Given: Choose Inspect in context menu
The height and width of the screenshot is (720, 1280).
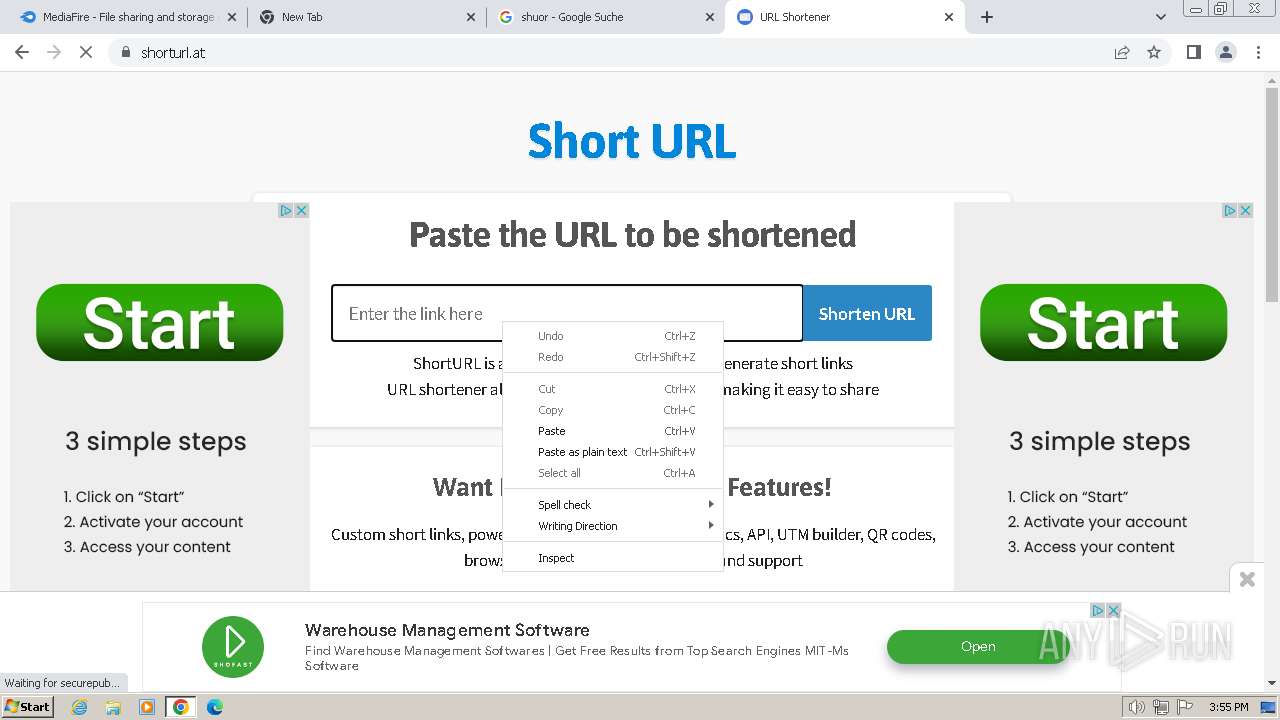Looking at the screenshot, I should [x=612, y=558].
